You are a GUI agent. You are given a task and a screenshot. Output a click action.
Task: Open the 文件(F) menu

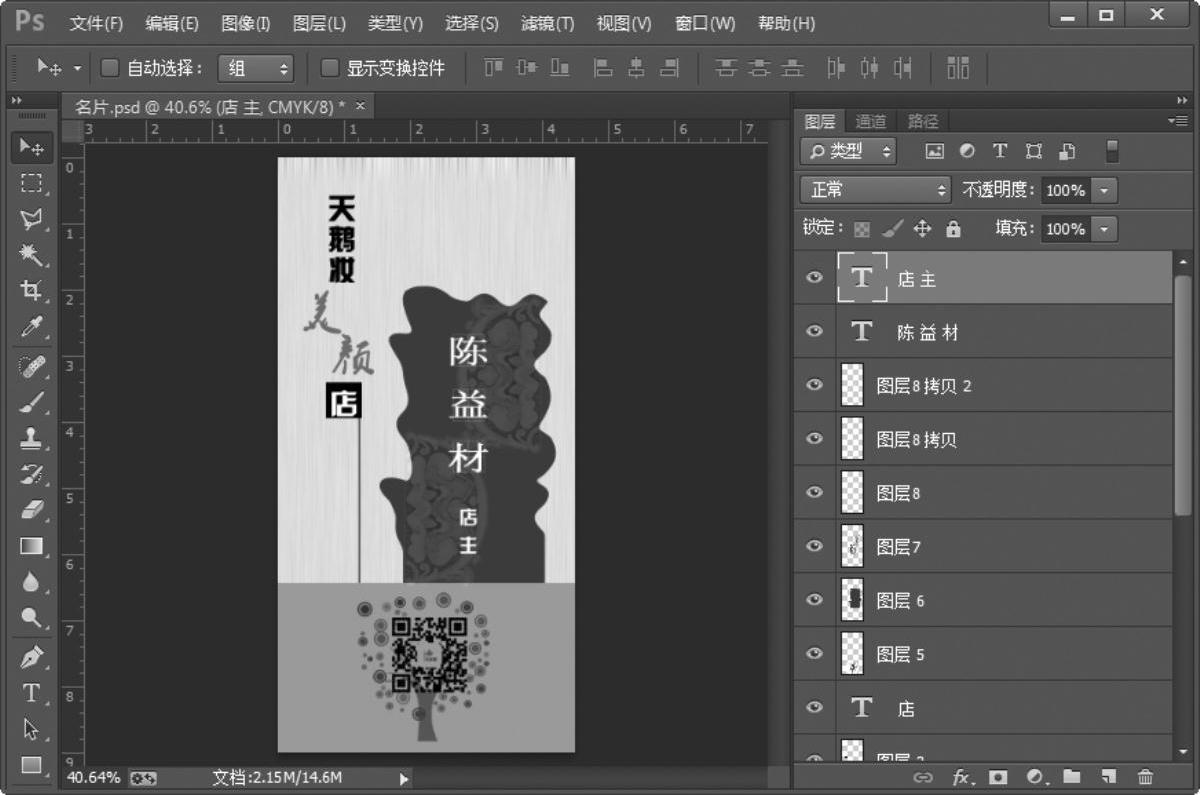(97, 23)
